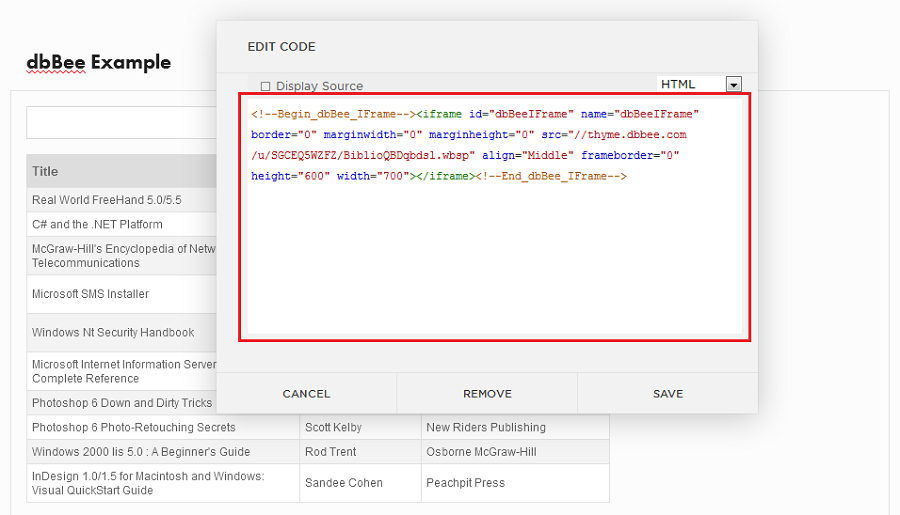Click inside the iframe code editor area
Image resolution: width=900 pixels, height=515 pixels.
(494, 217)
